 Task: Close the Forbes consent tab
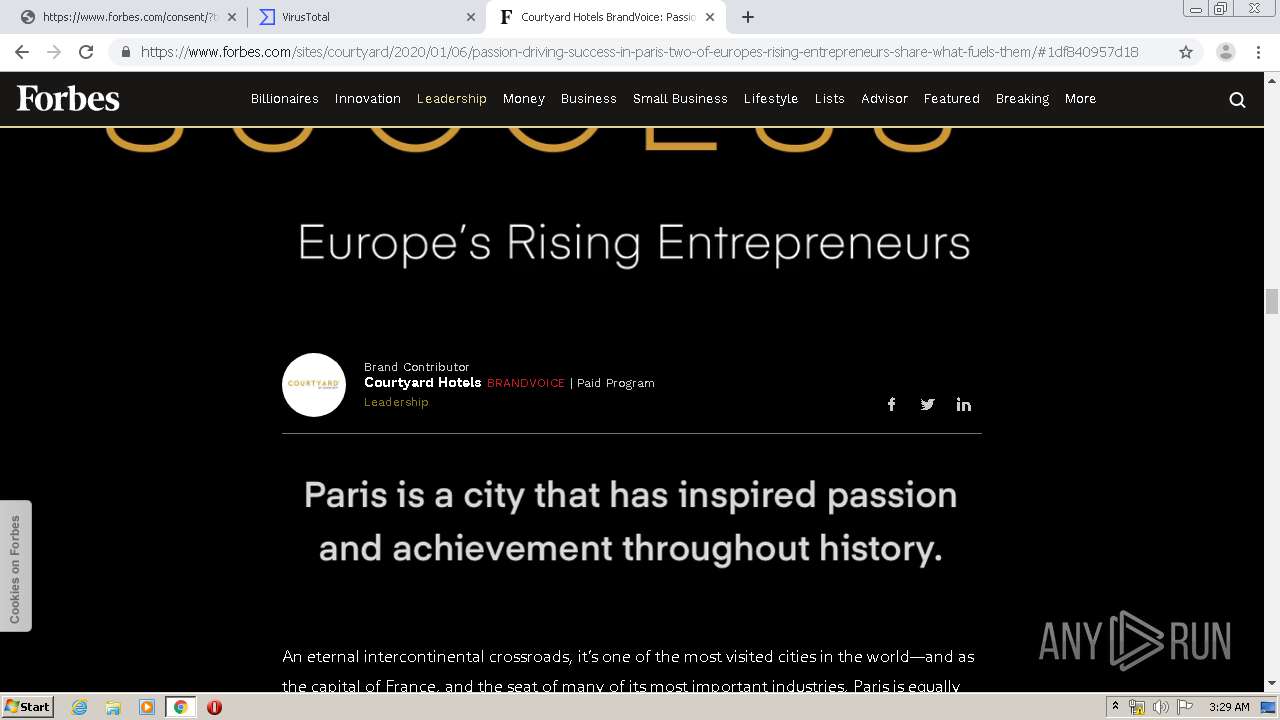click(232, 17)
